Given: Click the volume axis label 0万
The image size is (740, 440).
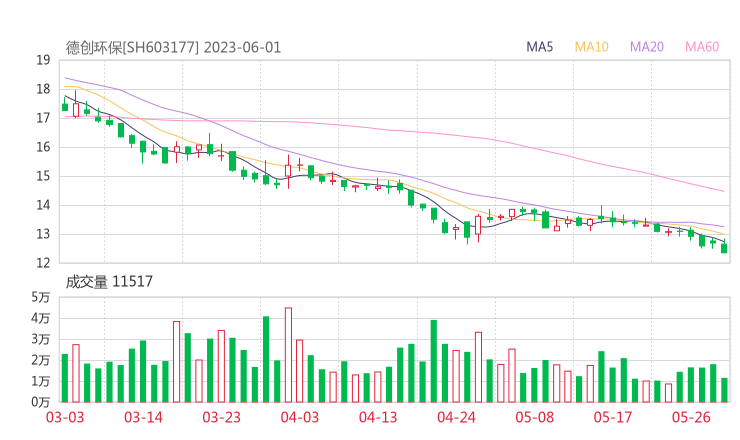Looking at the screenshot, I should pyautogui.click(x=41, y=402).
